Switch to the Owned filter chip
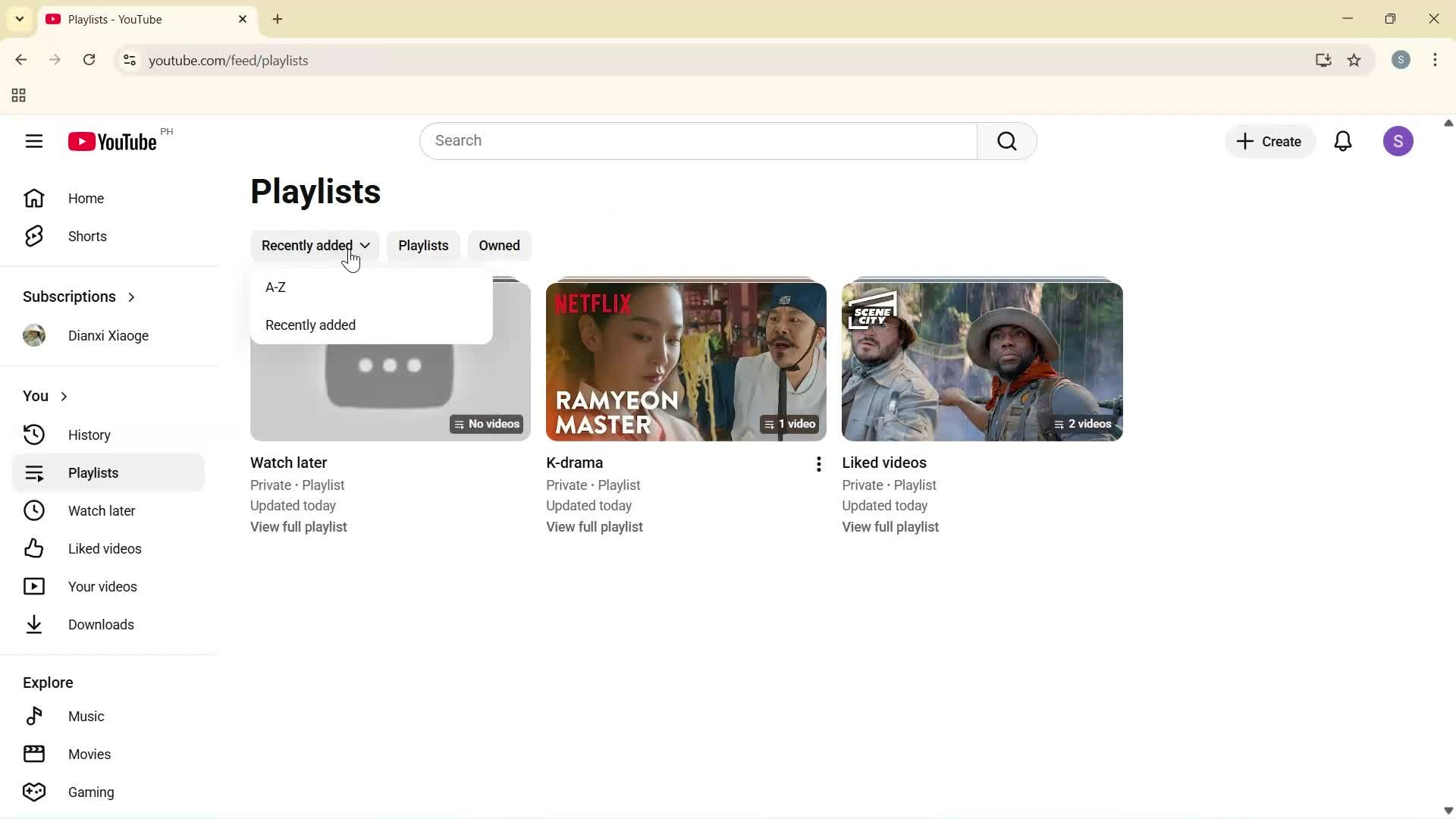The height and width of the screenshot is (819, 1456). 499,245
